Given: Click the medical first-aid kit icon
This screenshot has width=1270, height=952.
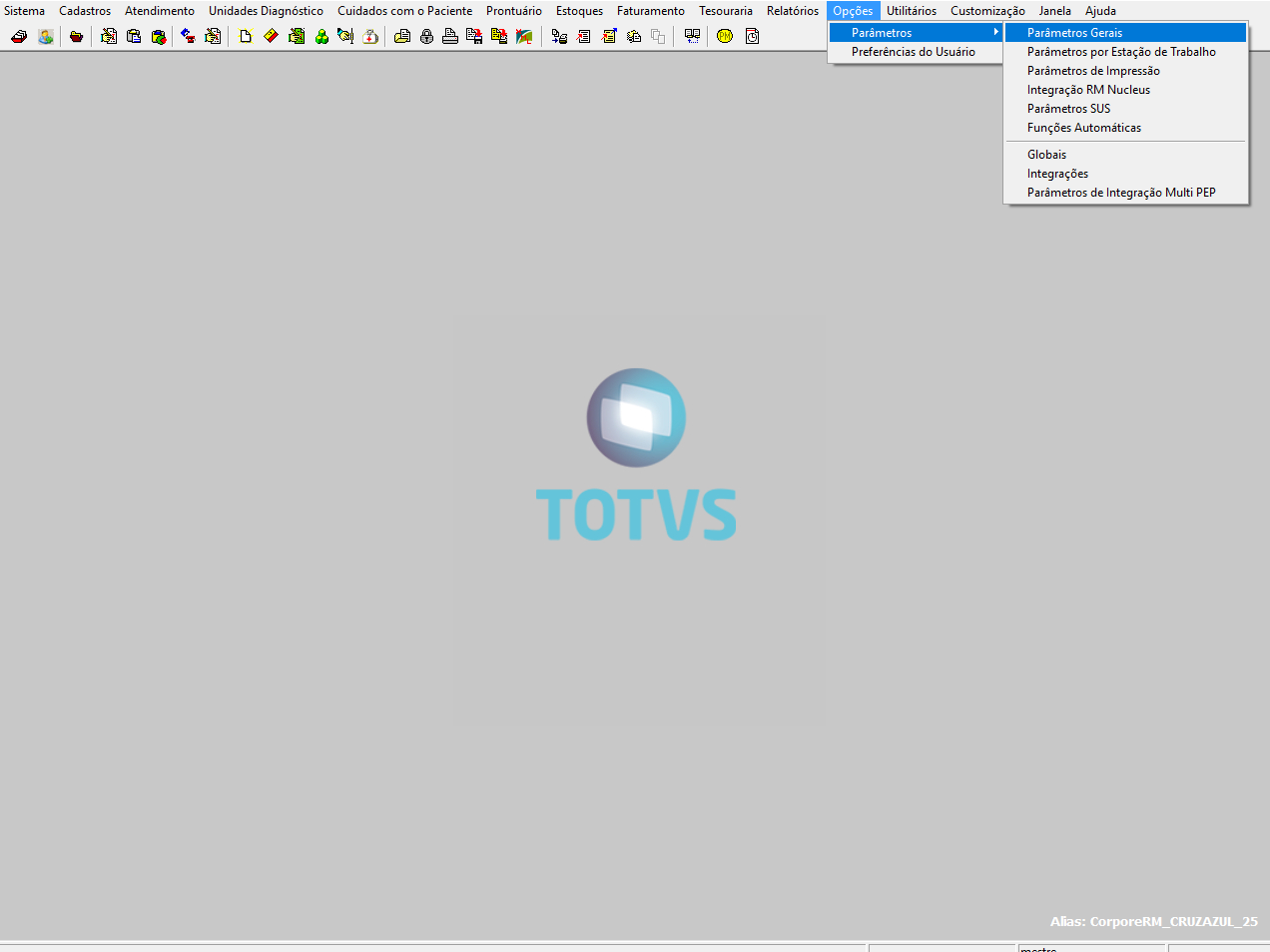Looking at the screenshot, I should 370,36.
